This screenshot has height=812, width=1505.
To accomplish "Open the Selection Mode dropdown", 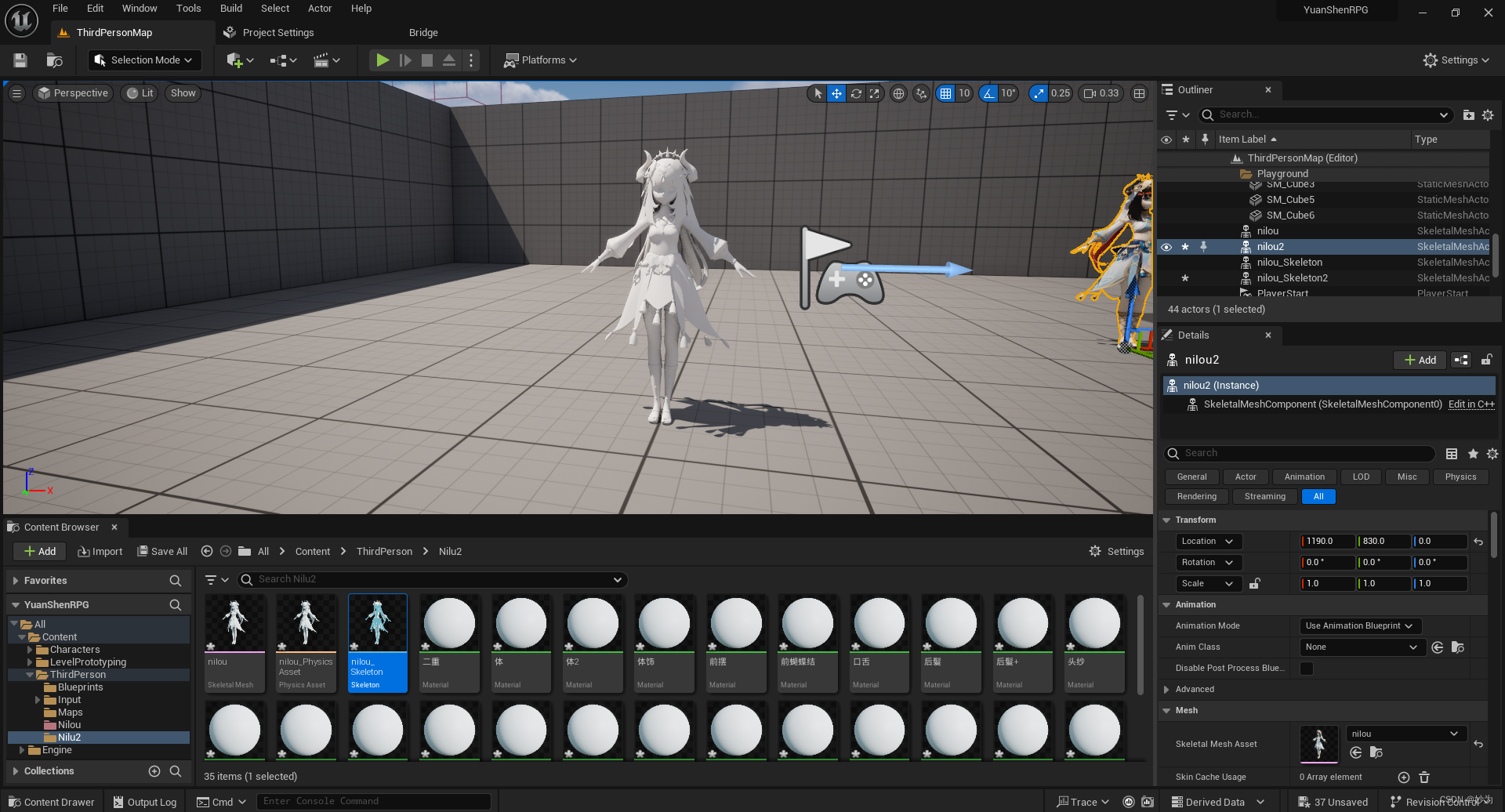I will coord(143,60).
